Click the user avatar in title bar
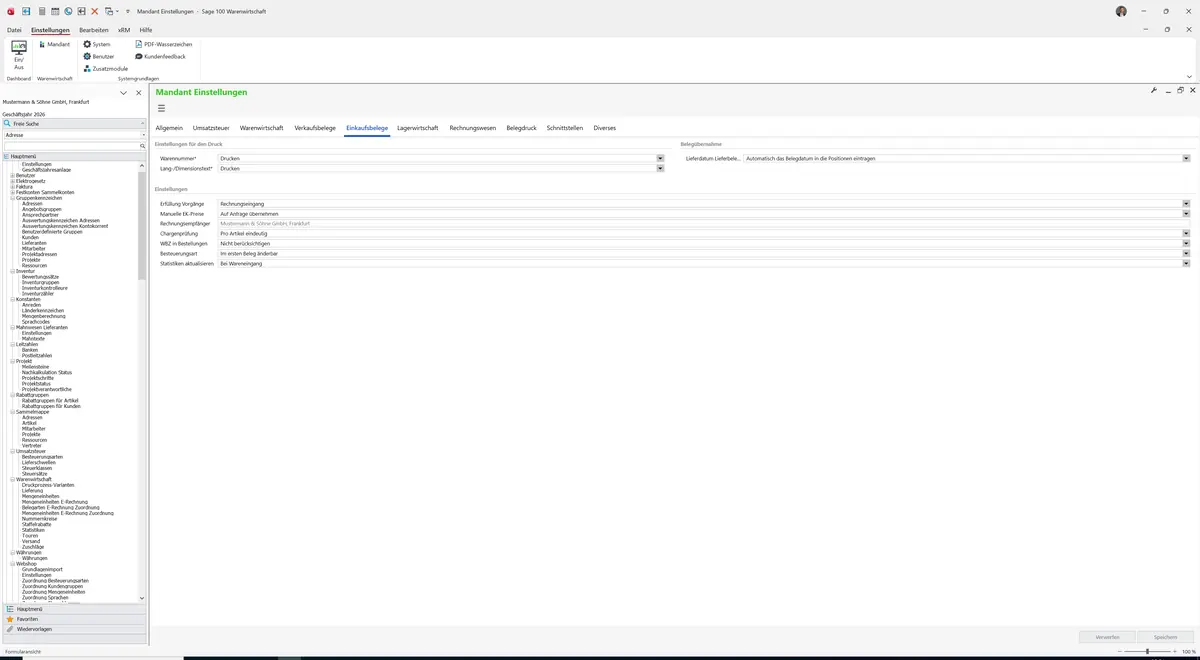The height and width of the screenshot is (660, 1200). pyautogui.click(x=1121, y=11)
